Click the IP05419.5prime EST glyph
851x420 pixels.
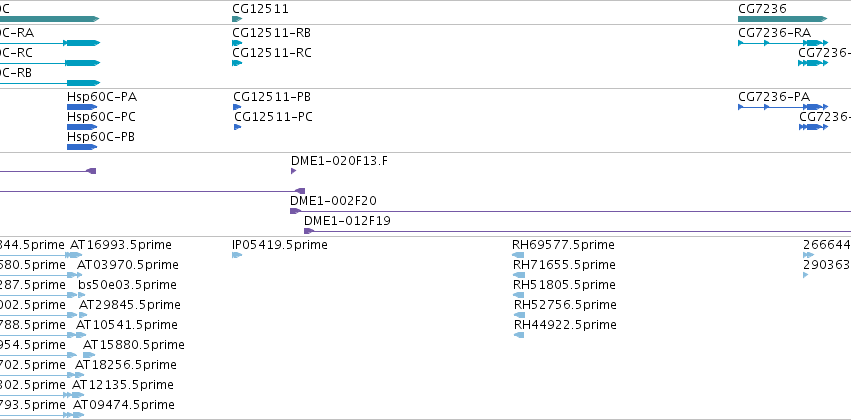237,255
